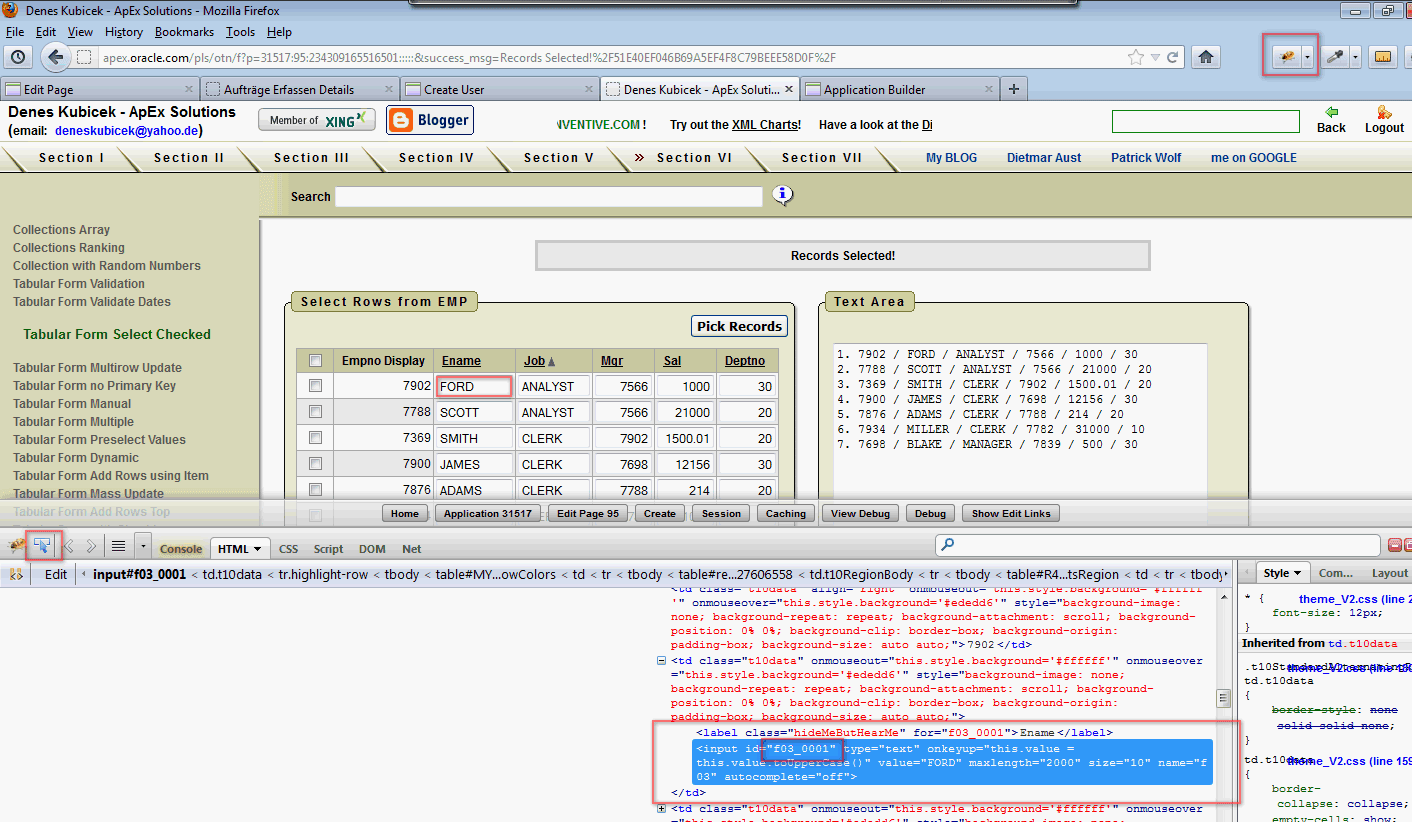Open the history clock icon near back button
The image size is (1412, 822).
click(18, 57)
